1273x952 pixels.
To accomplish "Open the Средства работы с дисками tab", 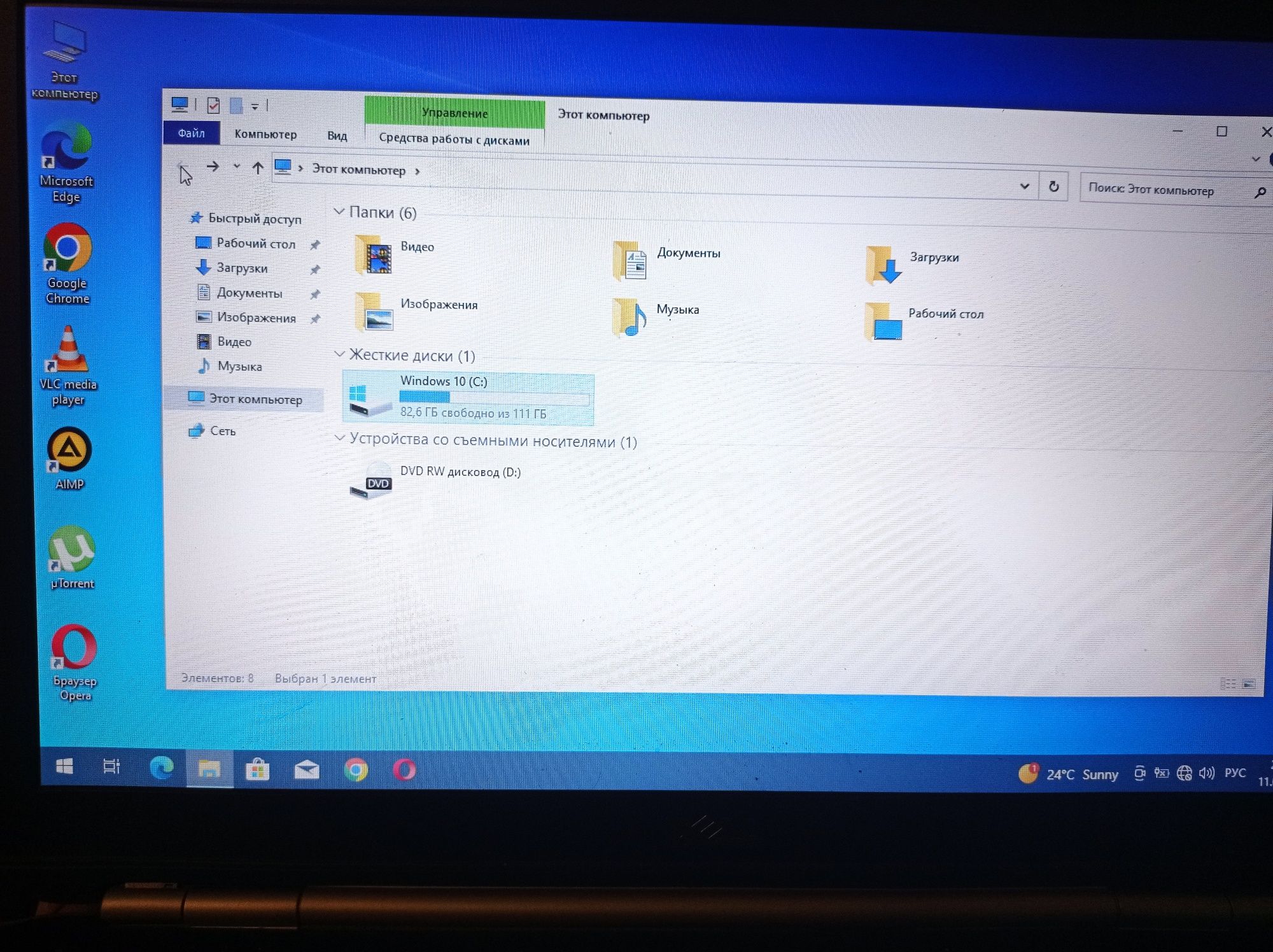I will (454, 139).
